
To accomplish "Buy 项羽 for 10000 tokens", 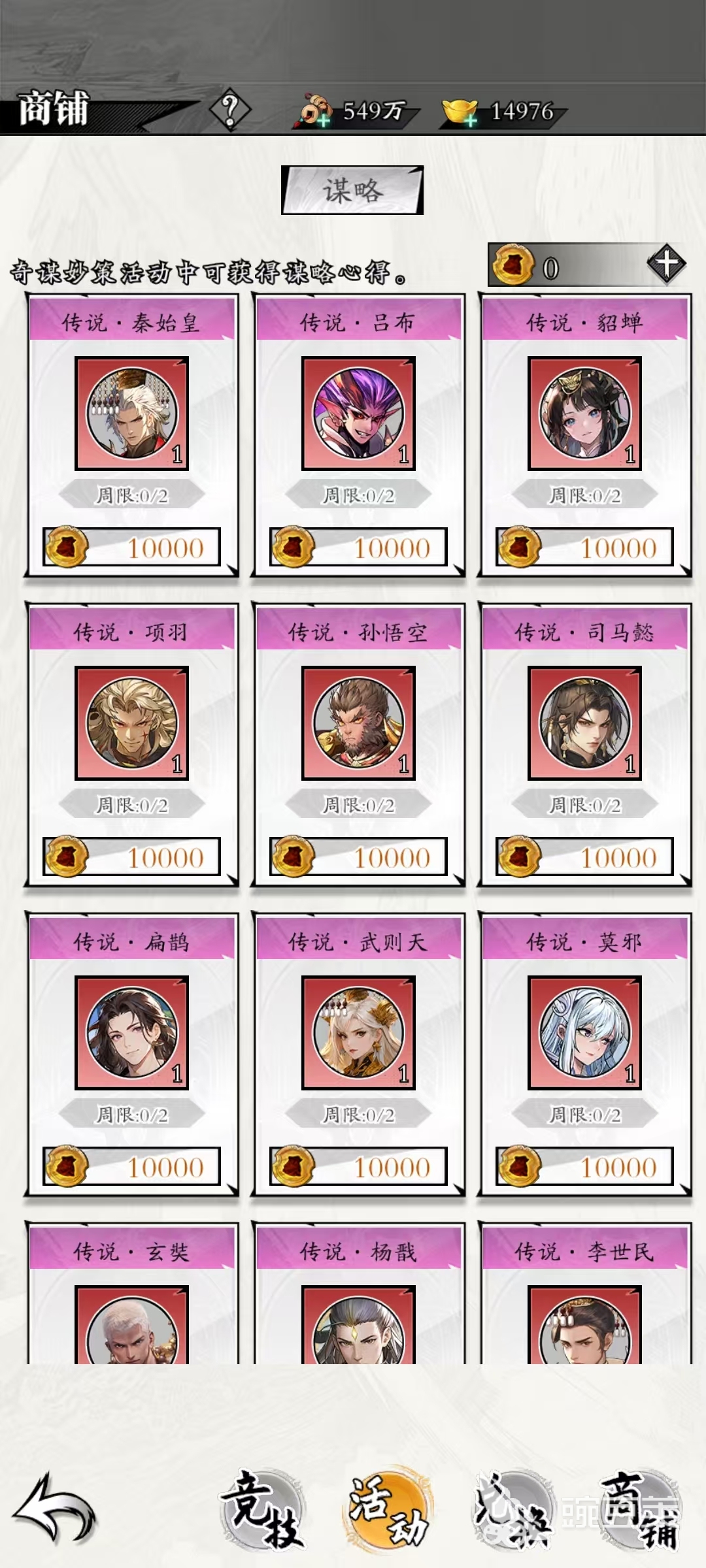I will [131, 857].
